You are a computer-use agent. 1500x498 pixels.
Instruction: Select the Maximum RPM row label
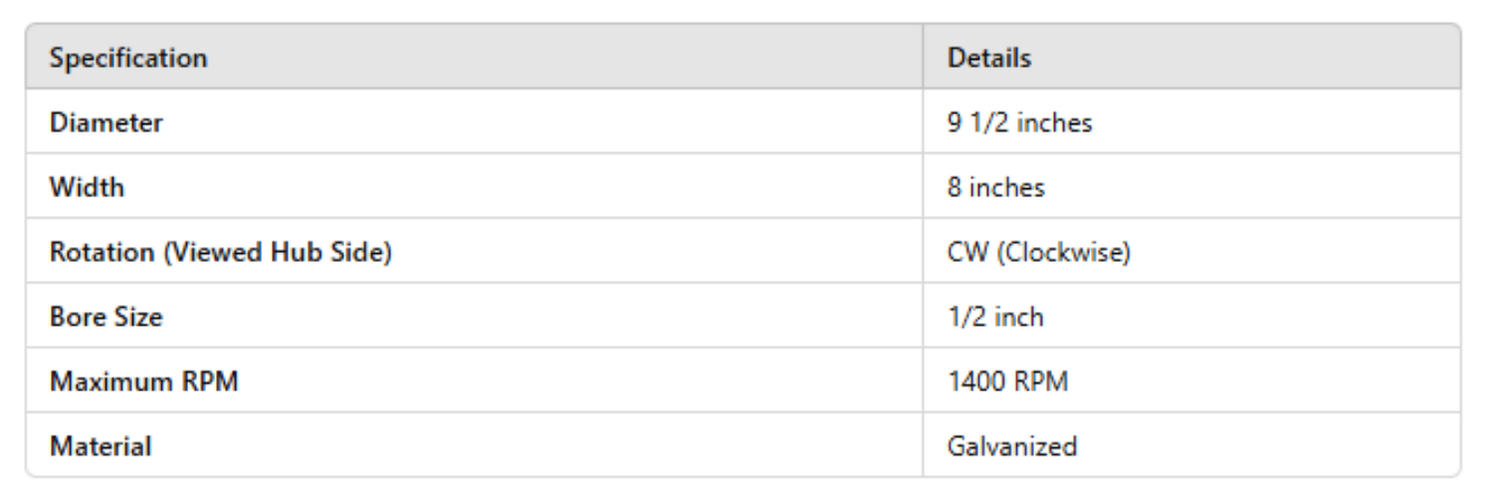point(144,381)
